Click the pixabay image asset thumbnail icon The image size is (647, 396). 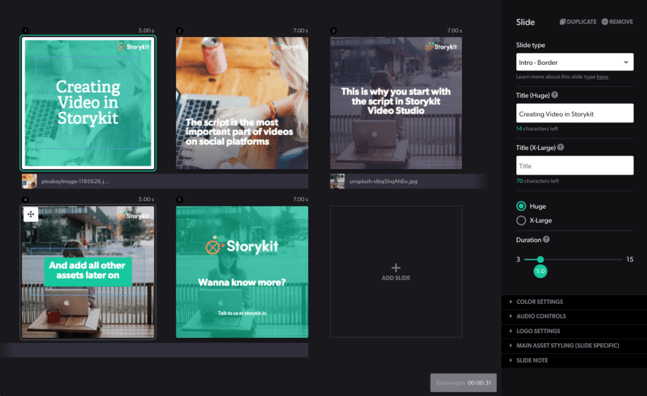(x=29, y=181)
